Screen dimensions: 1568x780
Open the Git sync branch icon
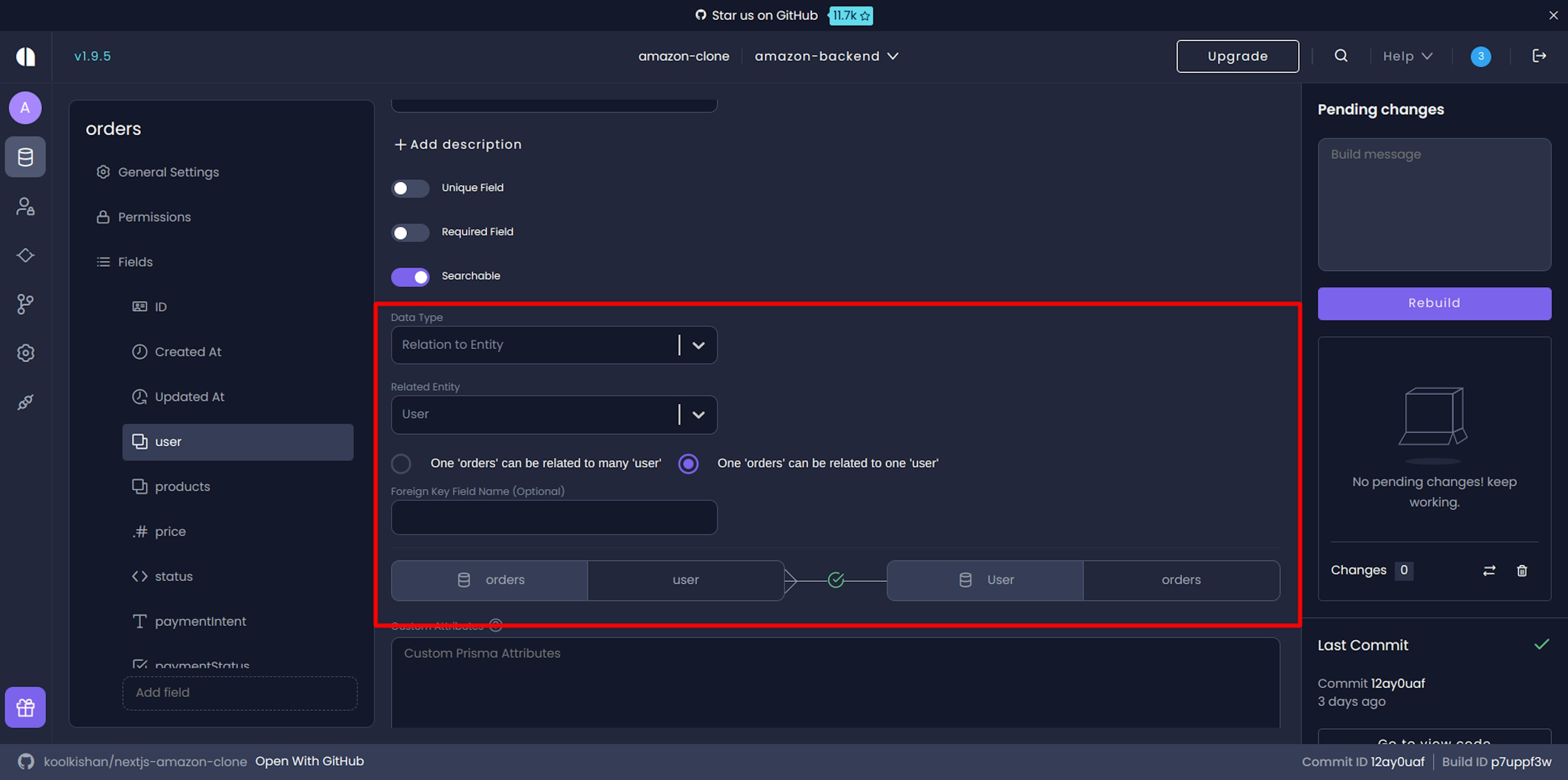pyautogui.click(x=25, y=304)
